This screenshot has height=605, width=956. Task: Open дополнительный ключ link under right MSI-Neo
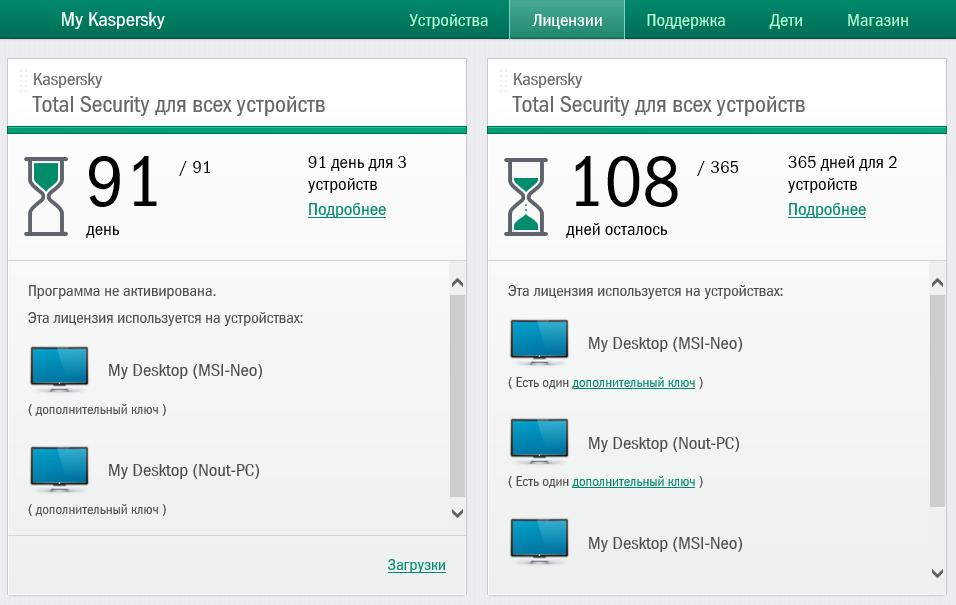coord(633,382)
